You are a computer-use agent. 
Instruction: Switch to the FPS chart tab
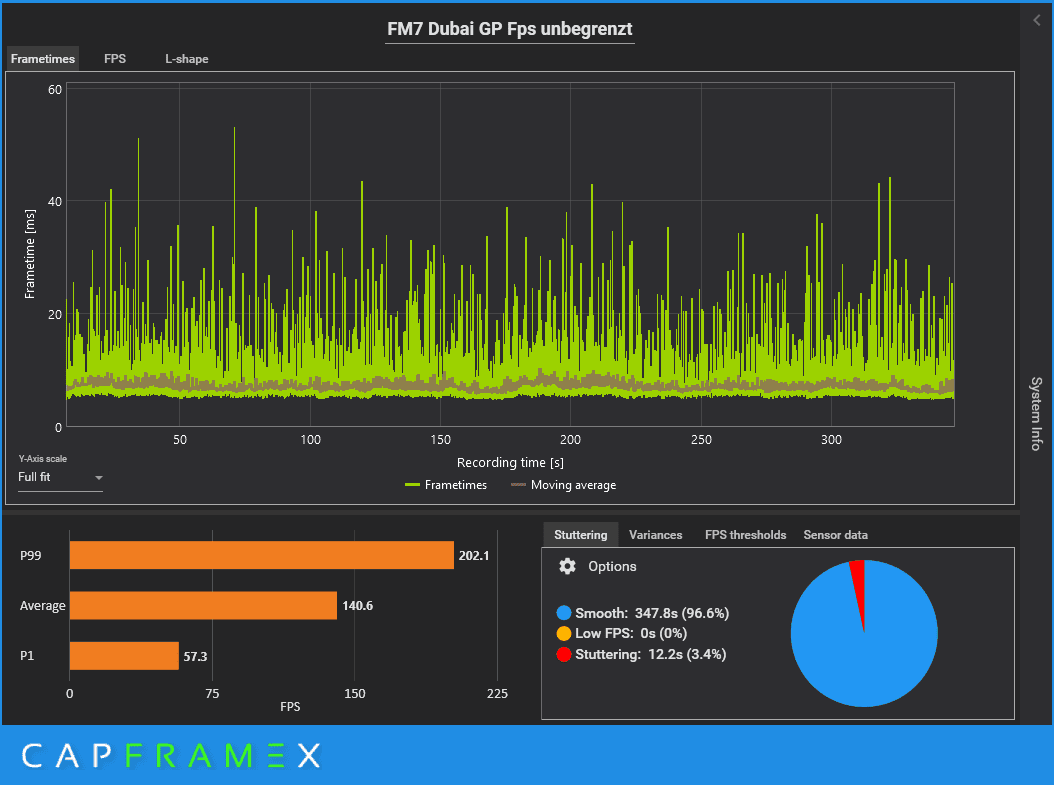point(115,59)
